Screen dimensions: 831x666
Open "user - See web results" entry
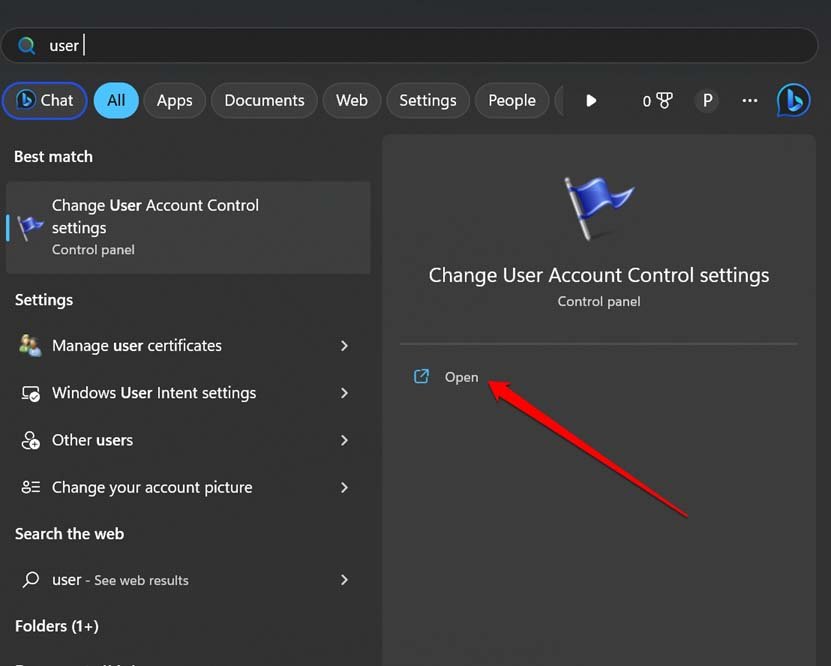[x=188, y=580]
